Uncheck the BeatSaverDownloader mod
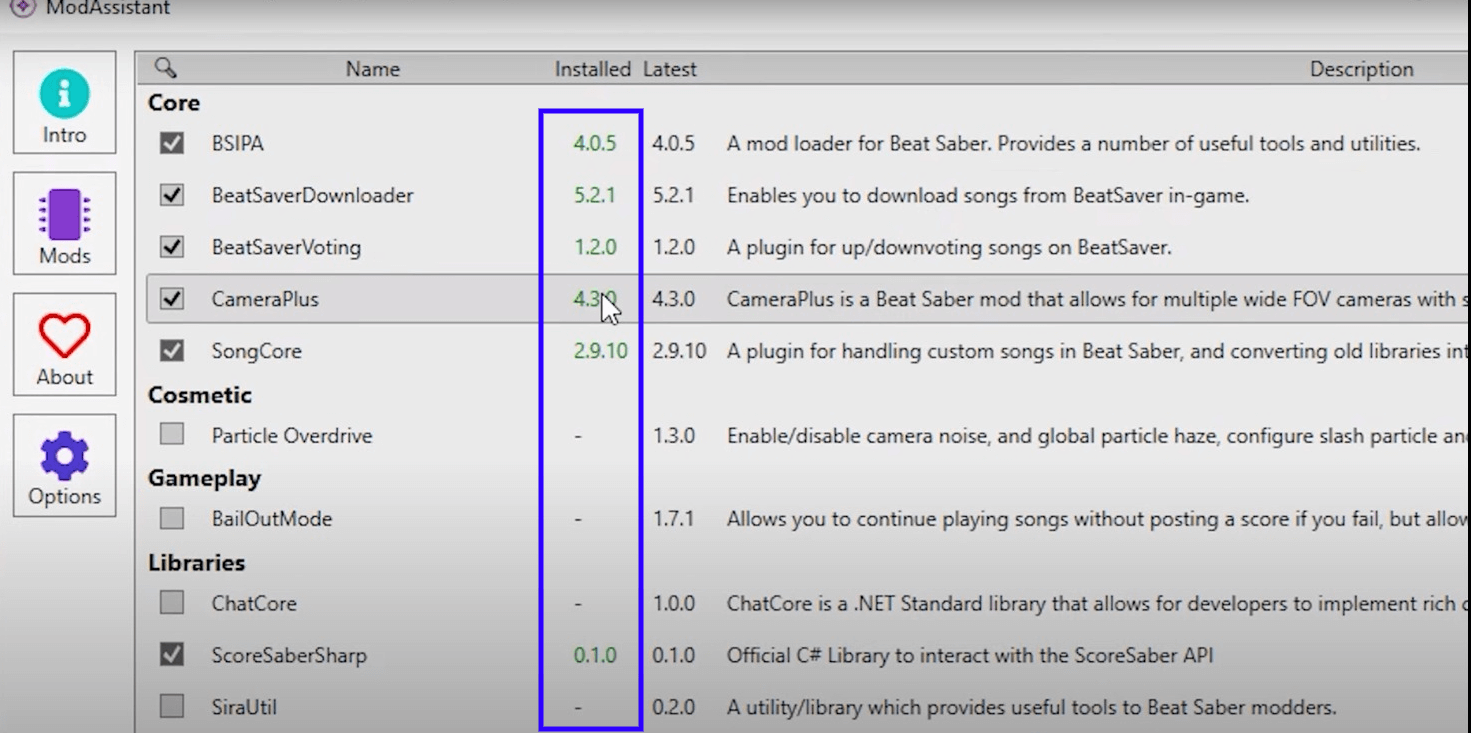Image resolution: width=1471 pixels, height=733 pixels. (172, 195)
